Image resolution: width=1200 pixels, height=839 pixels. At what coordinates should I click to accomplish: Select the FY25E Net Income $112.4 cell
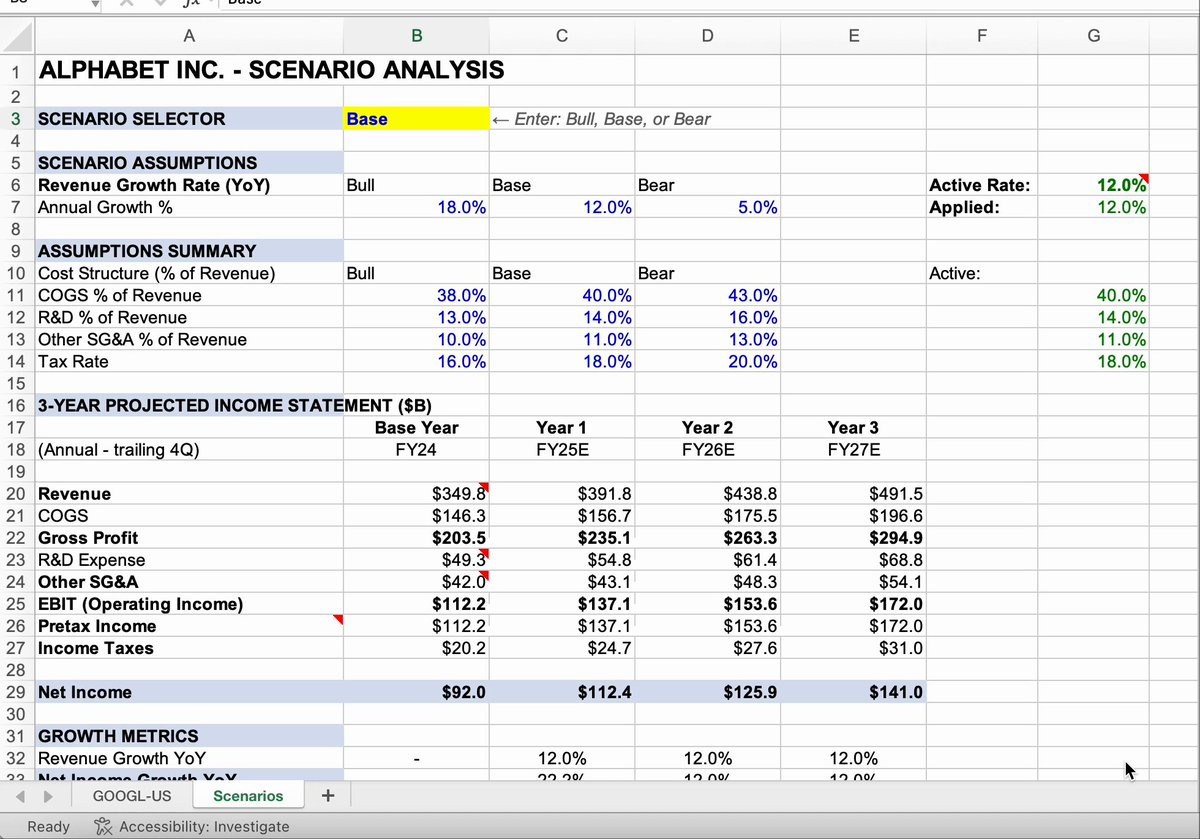point(562,692)
